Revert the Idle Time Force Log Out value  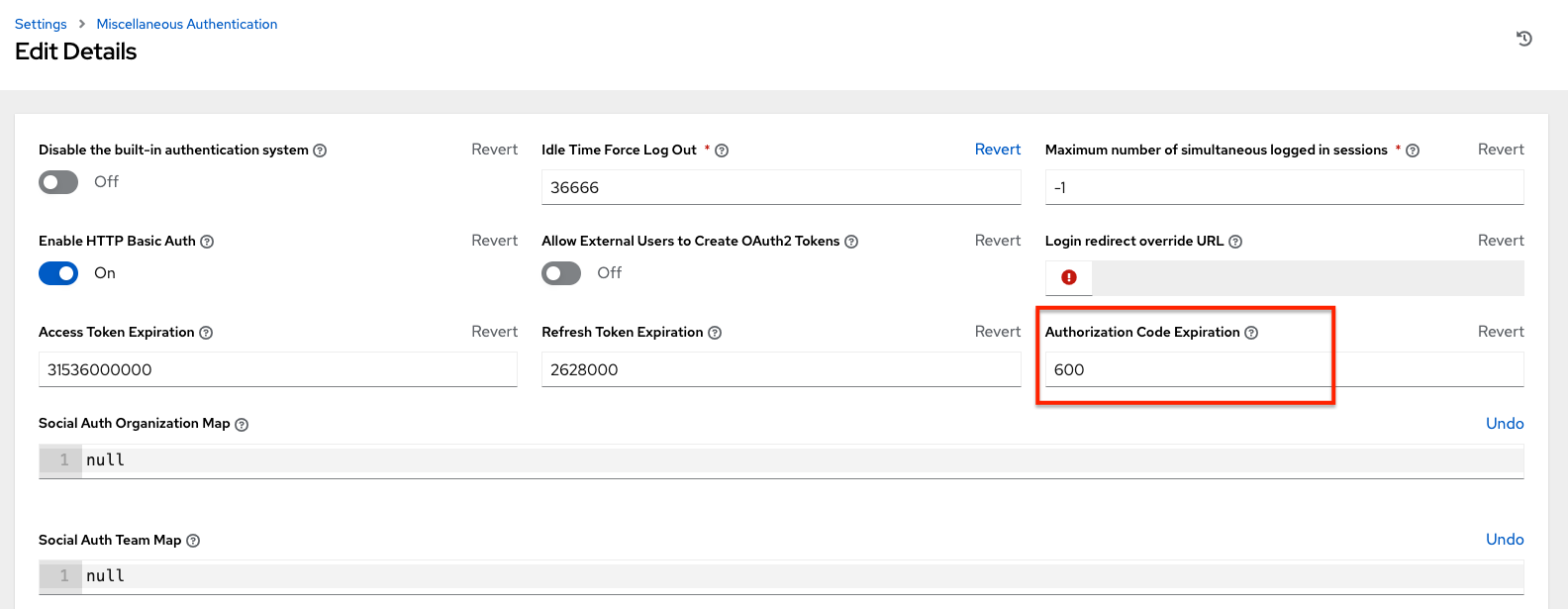pos(997,150)
